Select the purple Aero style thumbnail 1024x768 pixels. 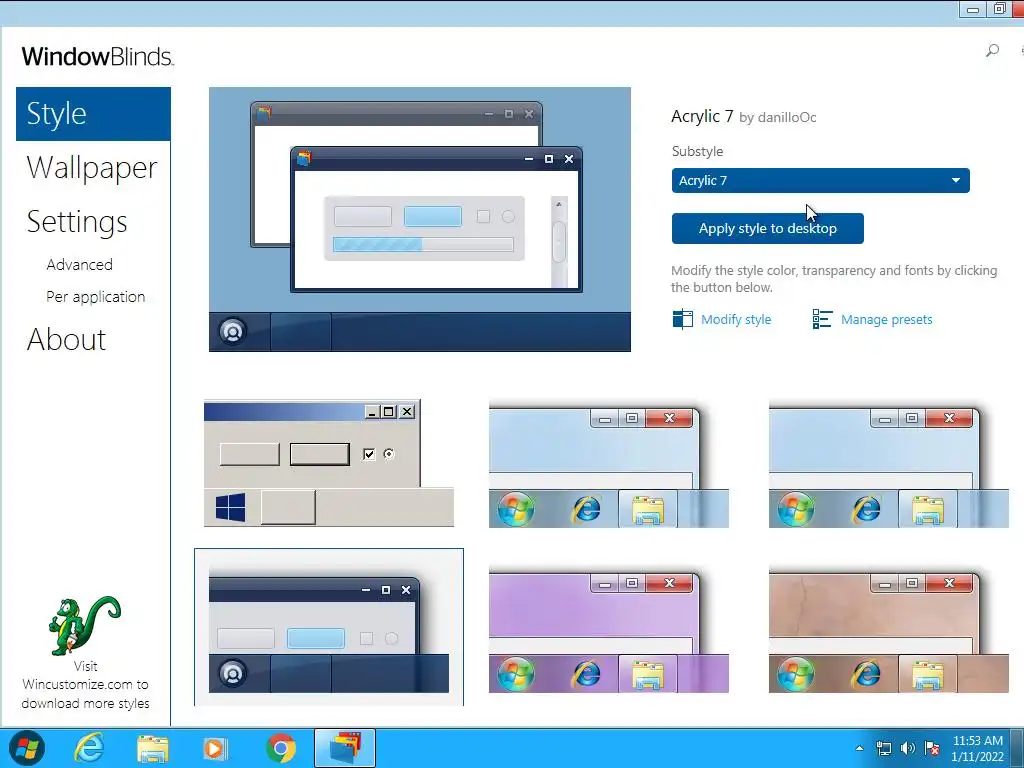point(609,630)
